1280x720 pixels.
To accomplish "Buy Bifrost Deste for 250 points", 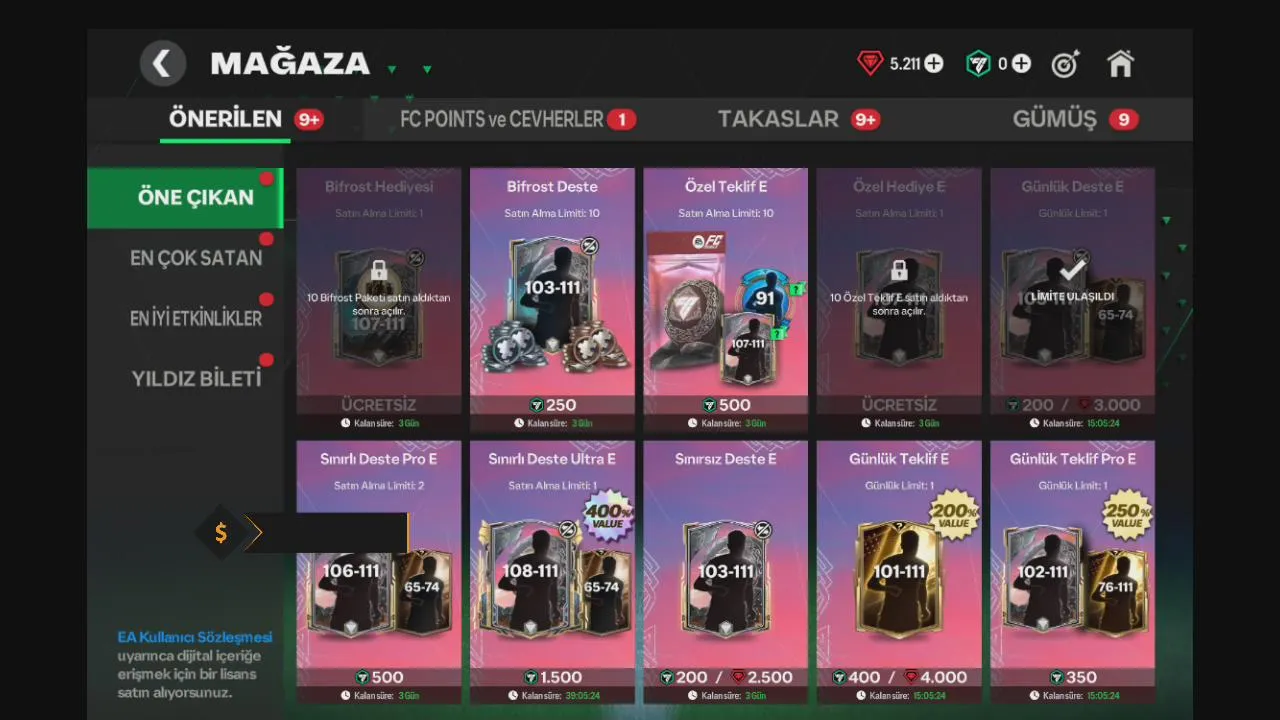I will [552, 405].
